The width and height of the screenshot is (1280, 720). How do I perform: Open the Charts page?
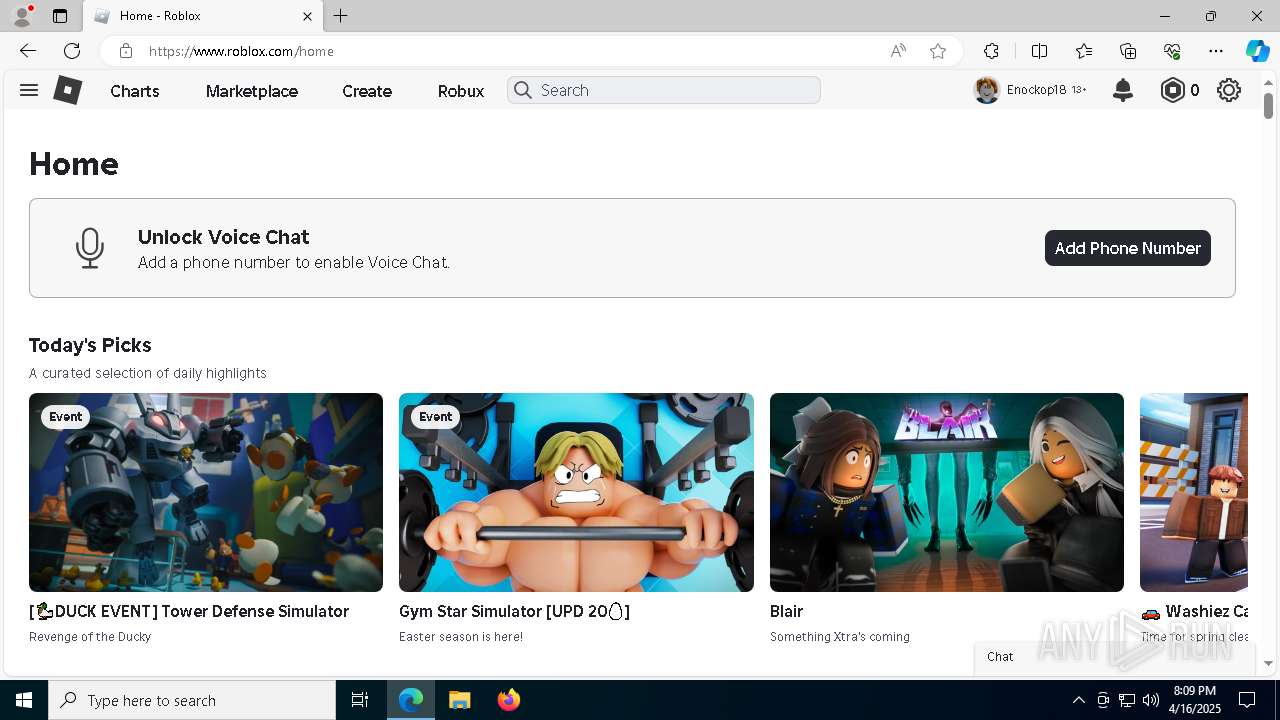135,91
